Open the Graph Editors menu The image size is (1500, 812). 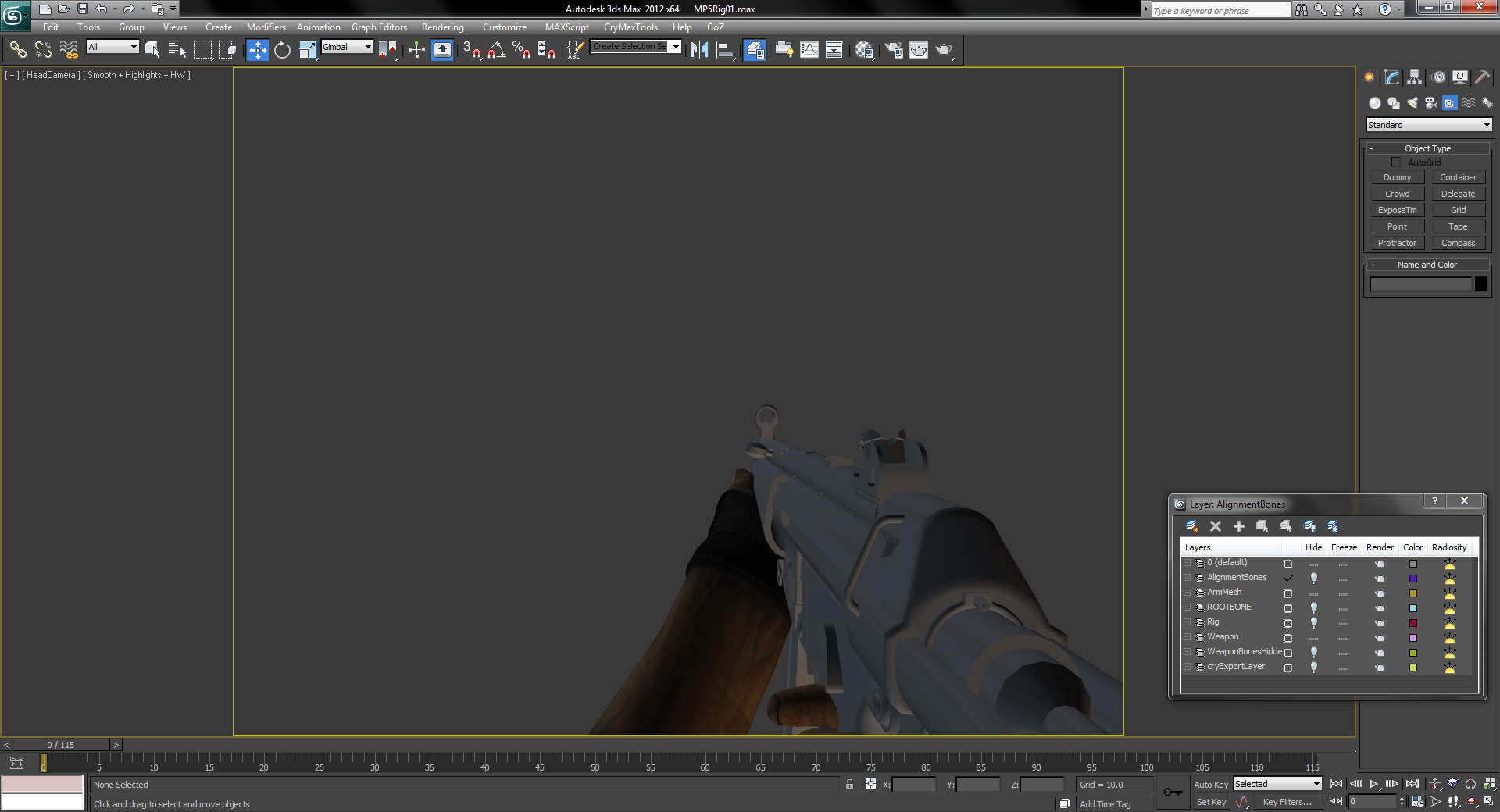pyautogui.click(x=379, y=27)
